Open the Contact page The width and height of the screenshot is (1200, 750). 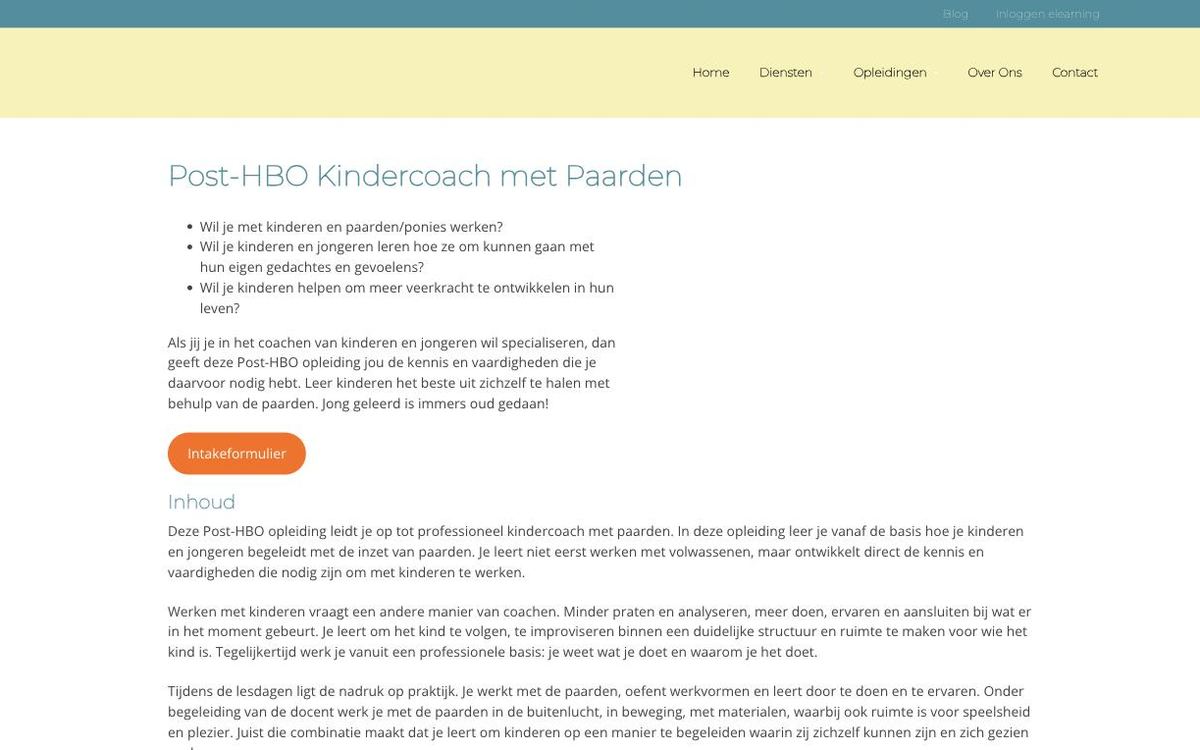click(1074, 72)
